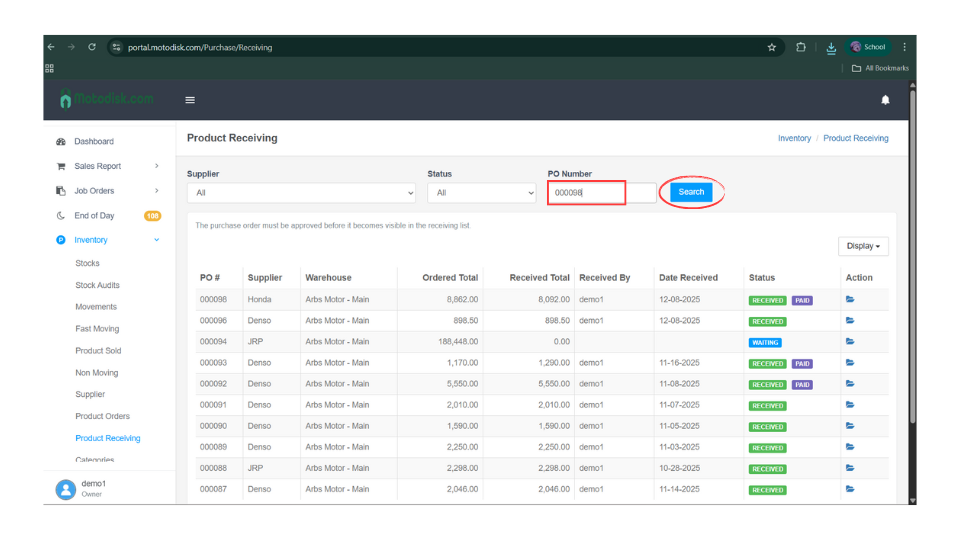Bookmark this page with star icon
Screen dimensions: 960x540
(x=772, y=47)
